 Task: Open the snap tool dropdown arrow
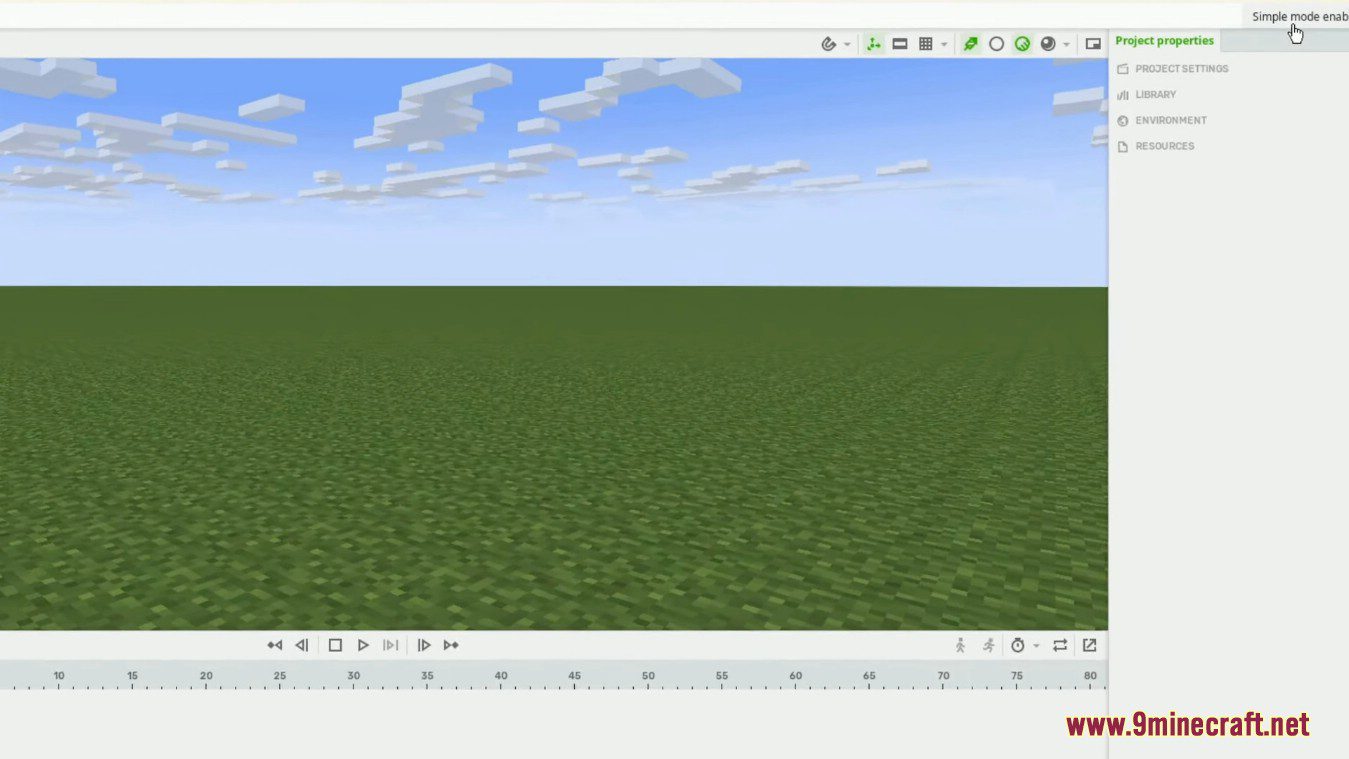[846, 43]
